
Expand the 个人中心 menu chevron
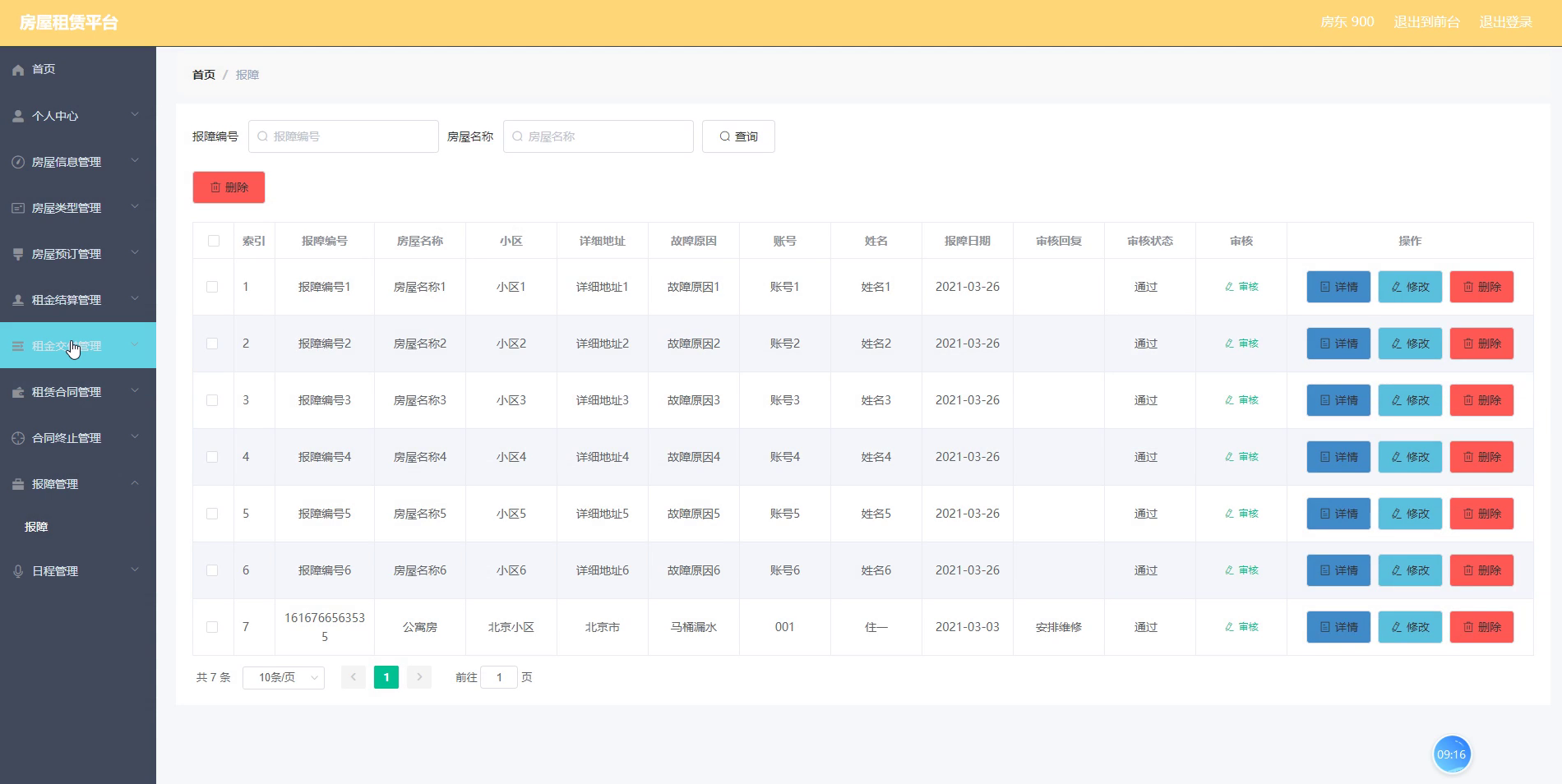click(135, 115)
